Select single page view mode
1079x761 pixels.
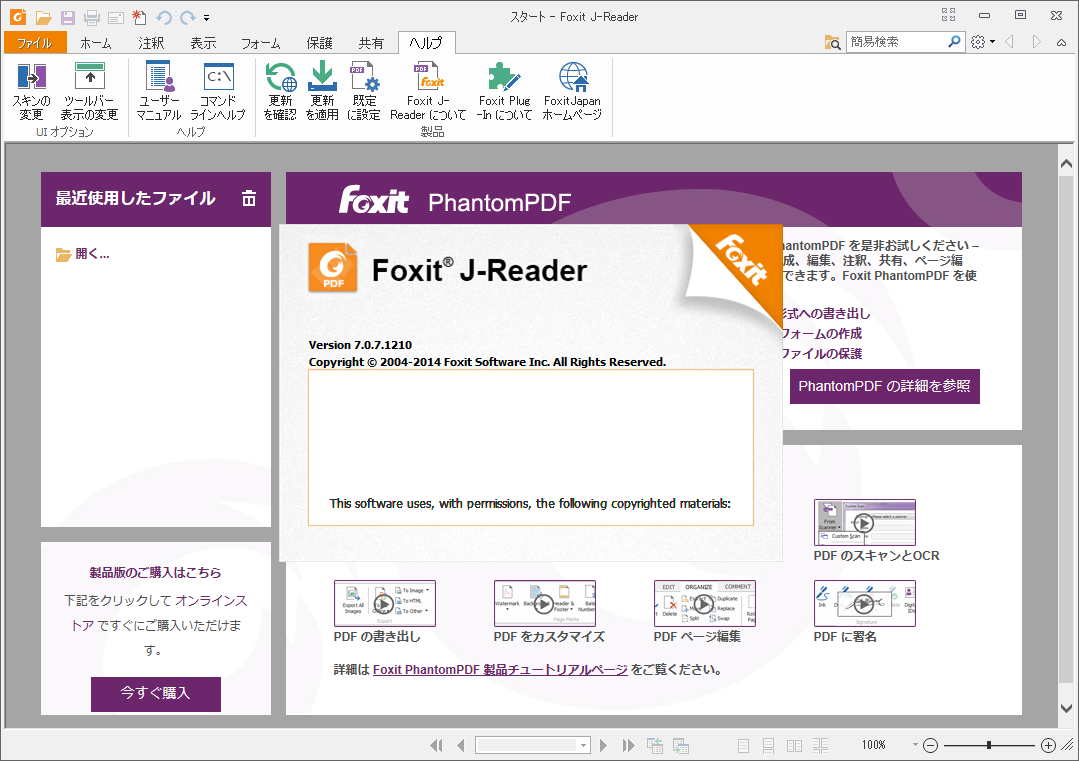(742, 745)
